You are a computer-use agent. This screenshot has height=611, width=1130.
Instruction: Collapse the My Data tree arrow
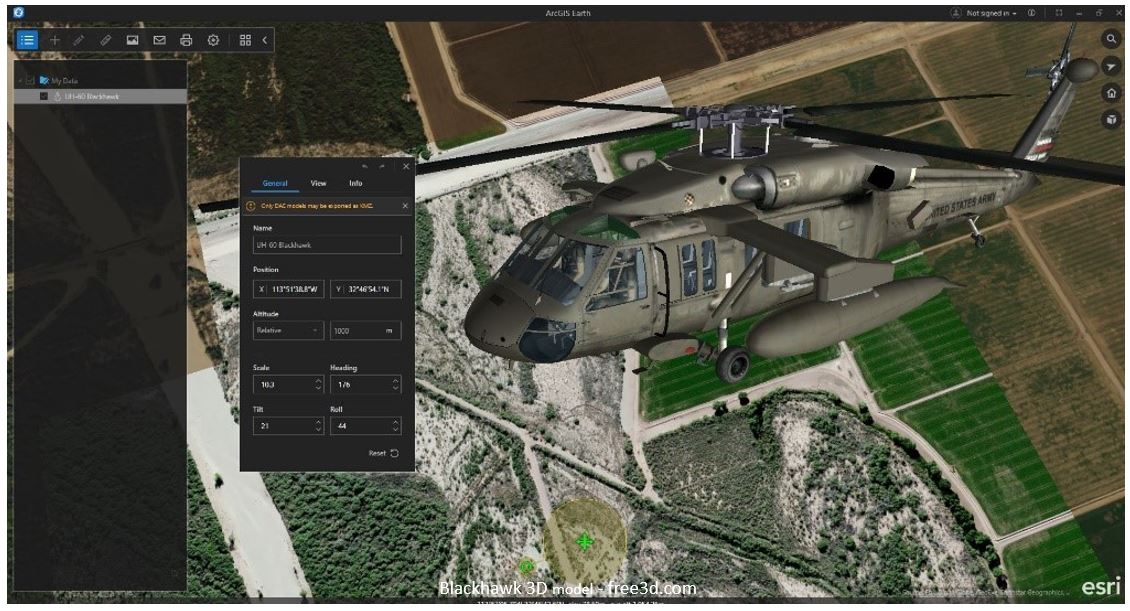[20, 81]
